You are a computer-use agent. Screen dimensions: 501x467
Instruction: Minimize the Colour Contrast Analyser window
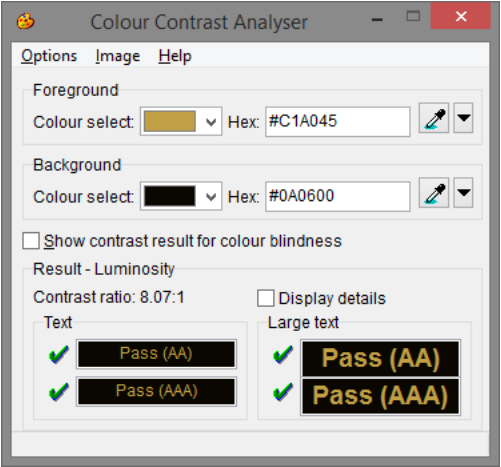tap(377, 19)
